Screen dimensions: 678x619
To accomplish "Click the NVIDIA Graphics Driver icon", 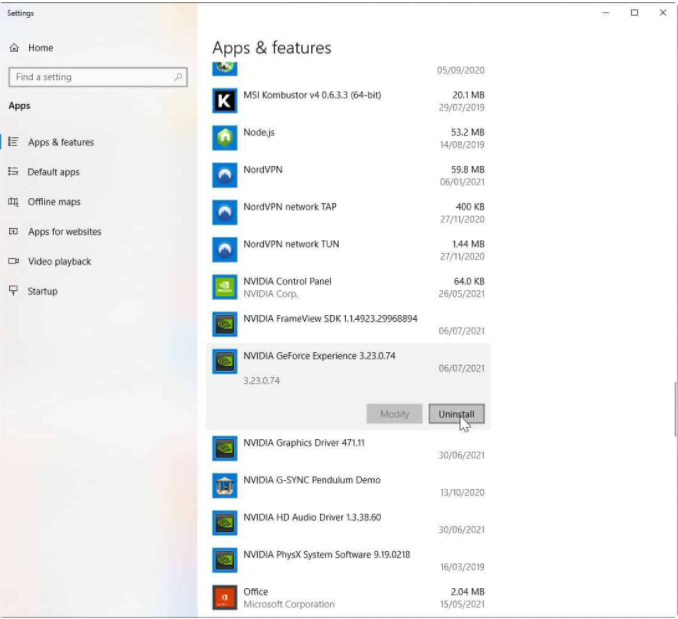I will (x=224, y=448).
